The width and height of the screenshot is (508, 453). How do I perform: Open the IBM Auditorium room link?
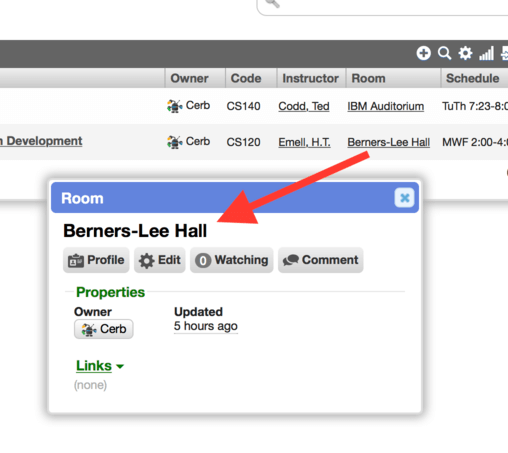(386, 106)
